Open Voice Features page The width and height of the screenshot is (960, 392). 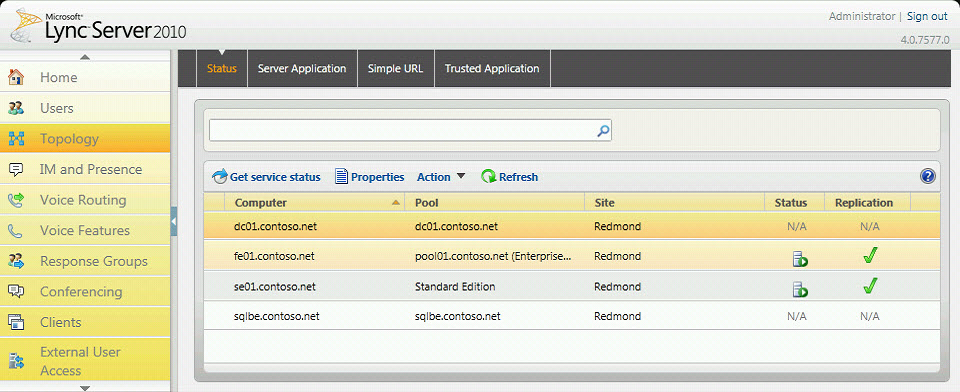pos(85,230)
